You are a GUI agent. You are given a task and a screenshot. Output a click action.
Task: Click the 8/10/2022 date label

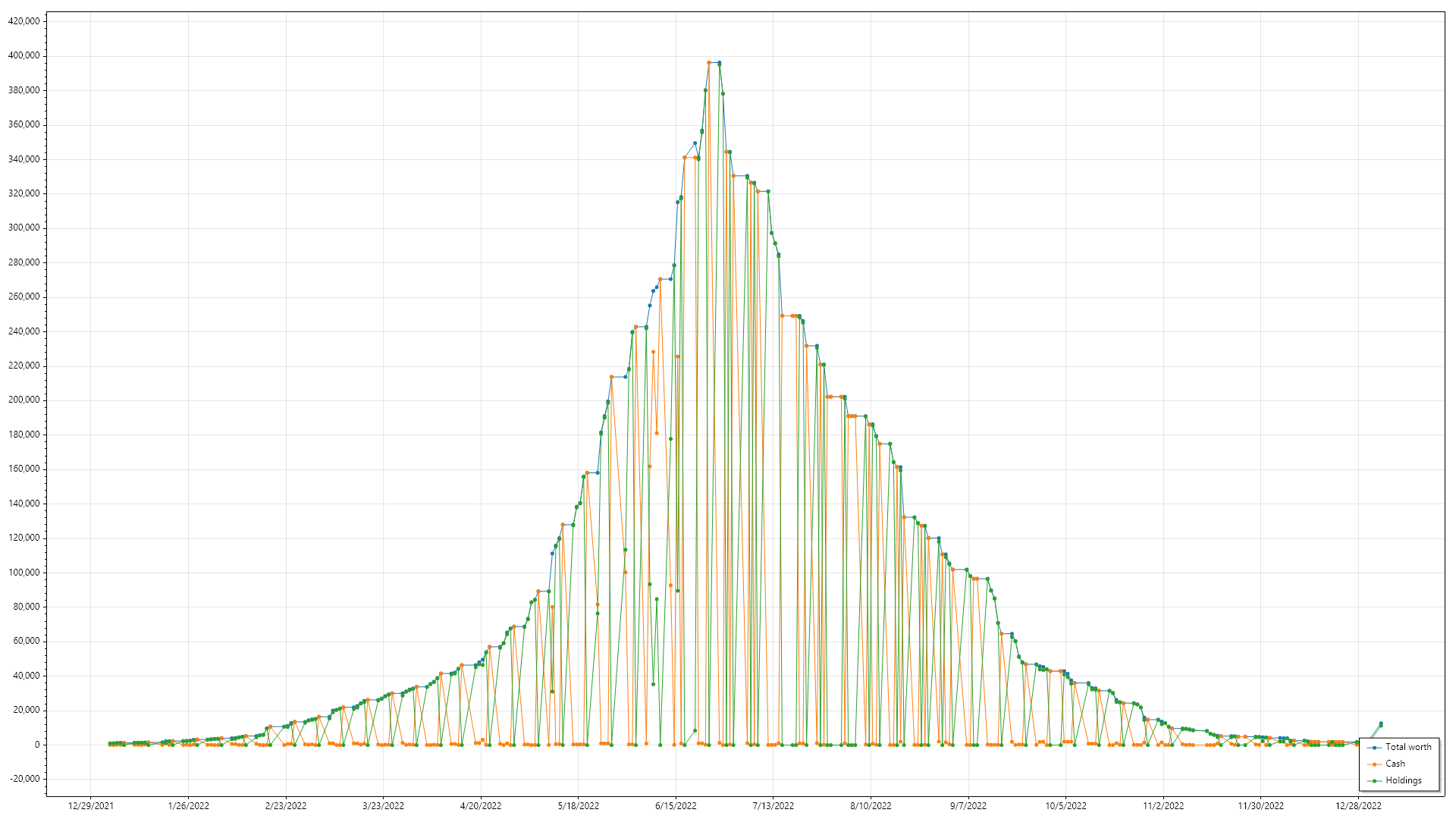[x=871, y=806]
